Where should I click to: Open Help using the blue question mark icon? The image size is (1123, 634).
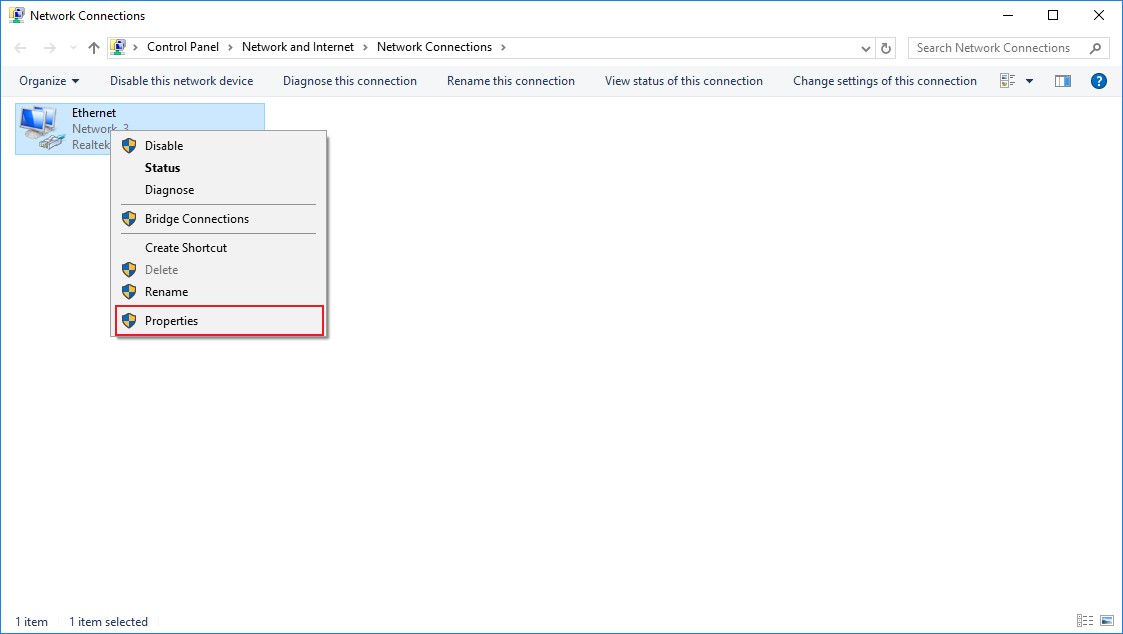tap(1098, 81)
